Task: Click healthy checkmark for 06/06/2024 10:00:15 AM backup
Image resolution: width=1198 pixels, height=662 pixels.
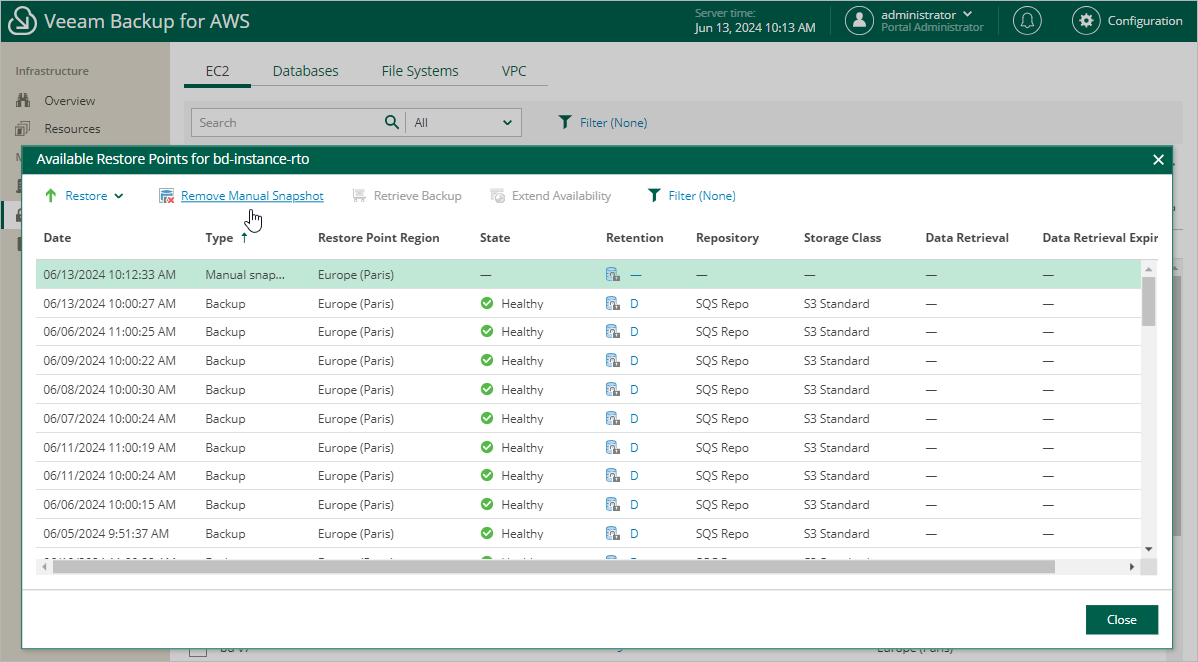Action: click(487, 505)
